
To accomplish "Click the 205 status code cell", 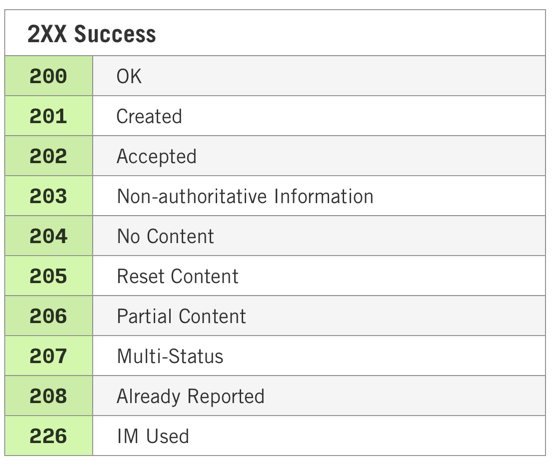I will point(49,276).
